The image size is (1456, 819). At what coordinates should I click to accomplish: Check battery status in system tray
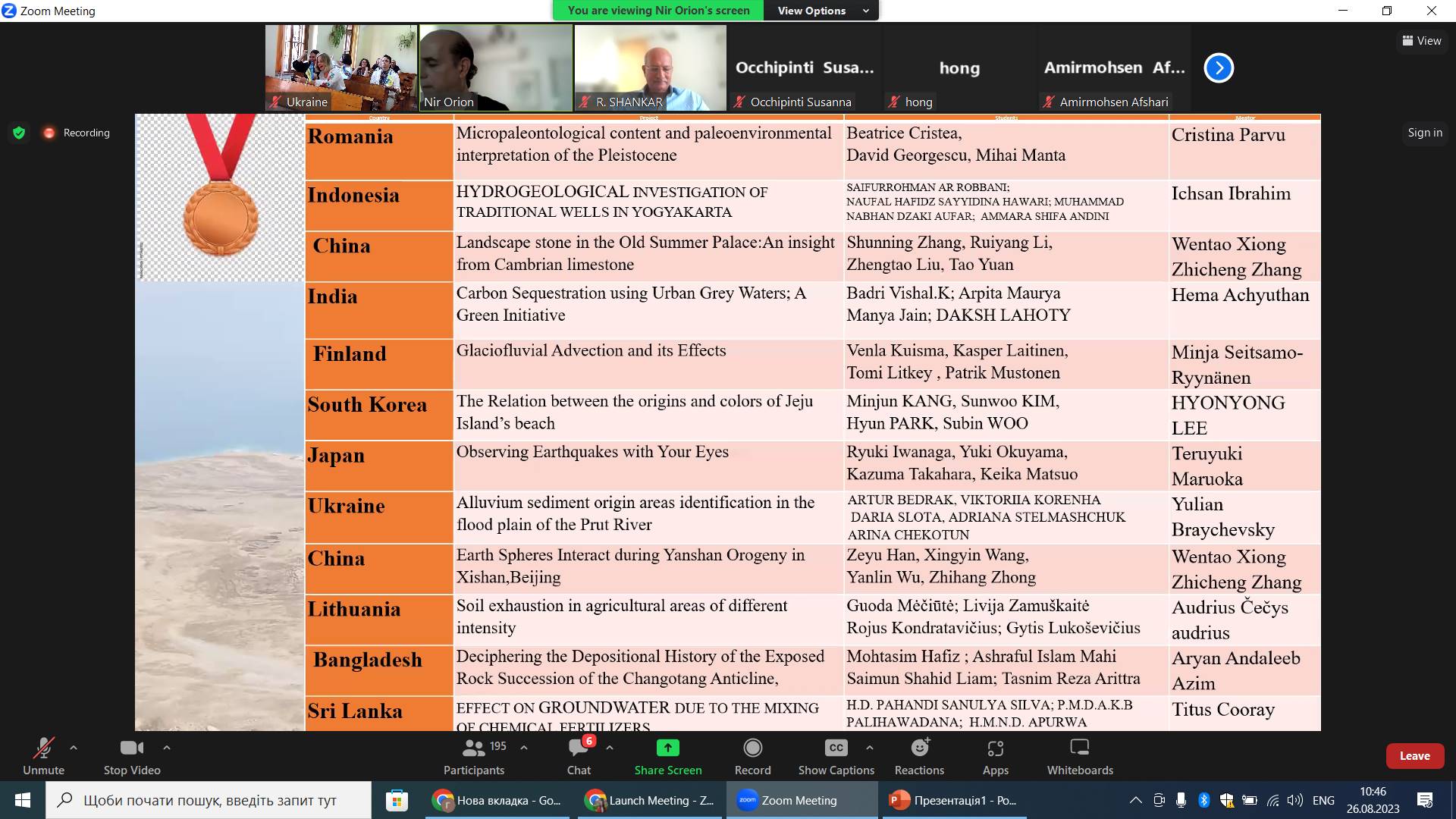(1250, 800)
